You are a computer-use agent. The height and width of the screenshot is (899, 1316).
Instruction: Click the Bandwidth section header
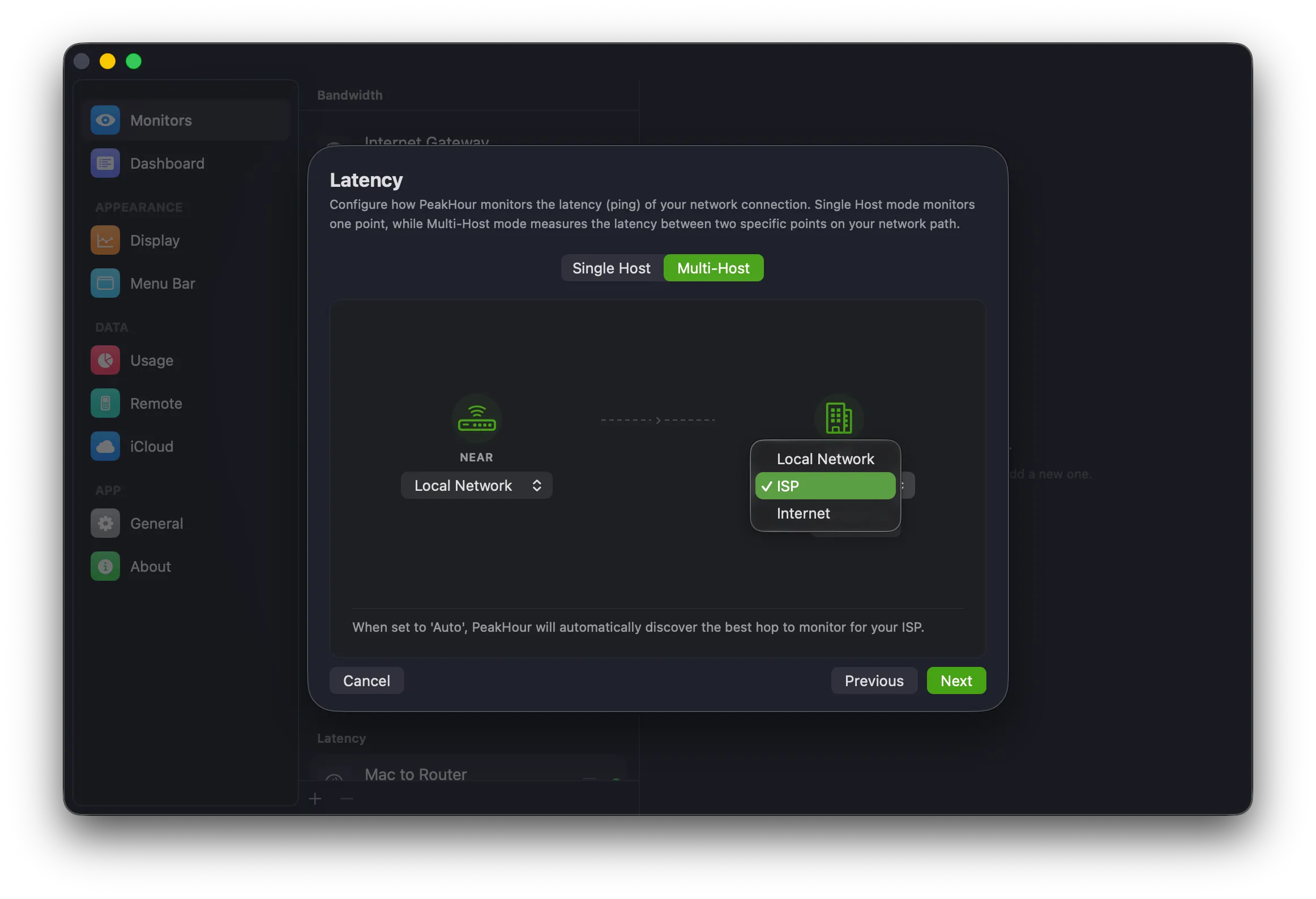pos(349,95)
